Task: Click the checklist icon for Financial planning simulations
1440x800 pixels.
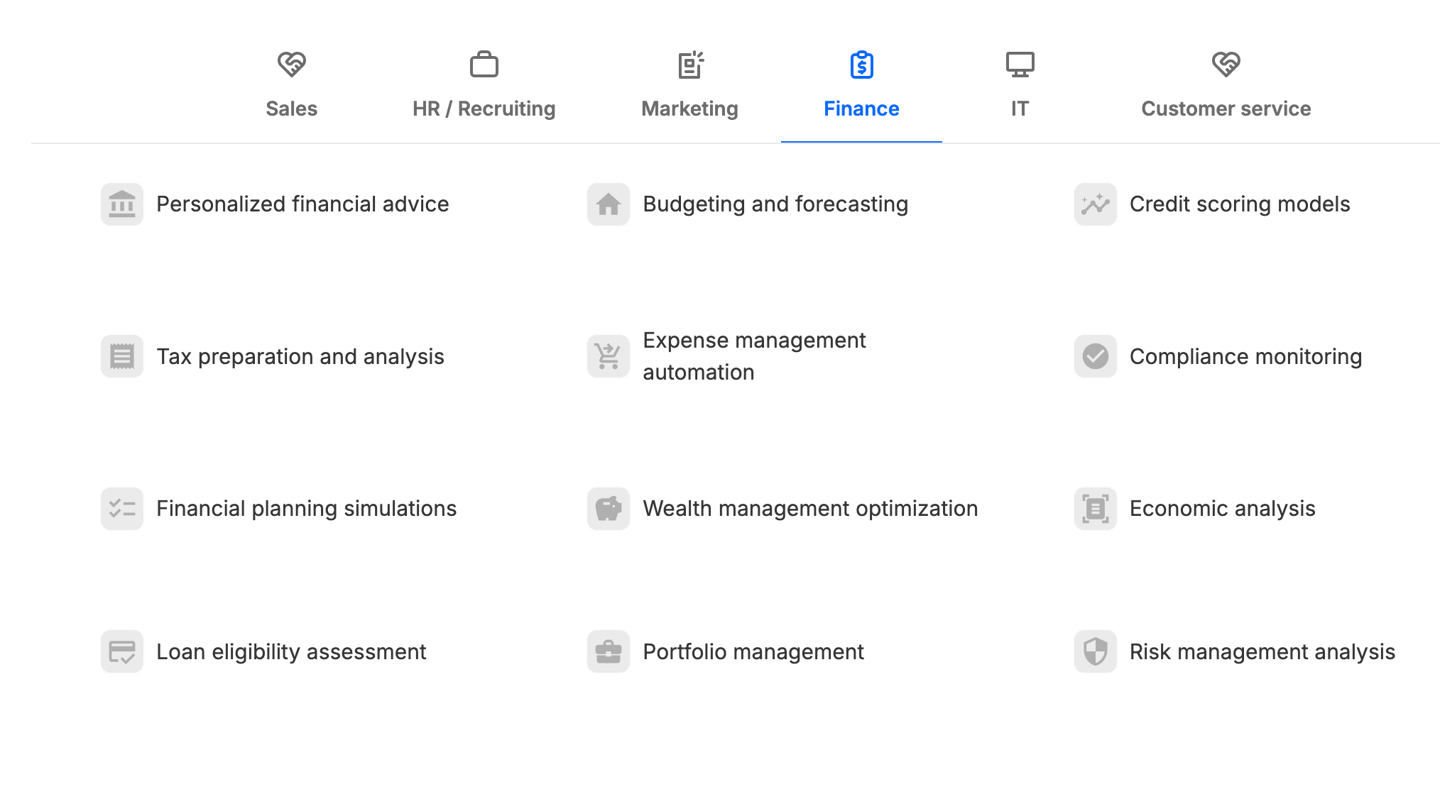Action: 122,509
